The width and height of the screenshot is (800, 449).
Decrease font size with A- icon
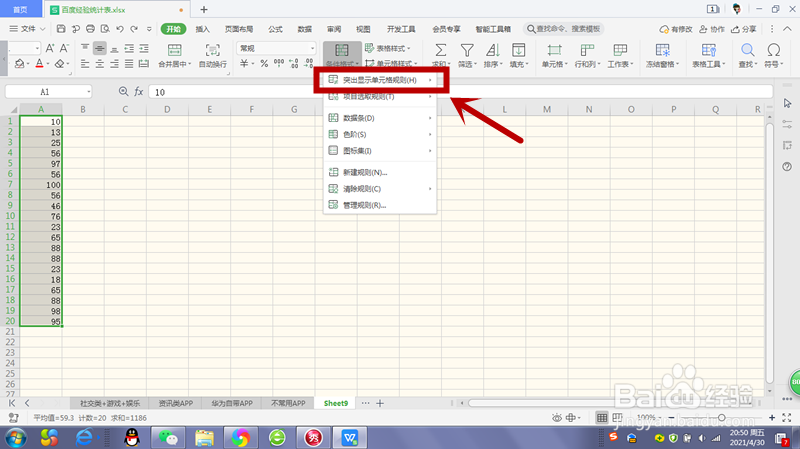(64, 48)
